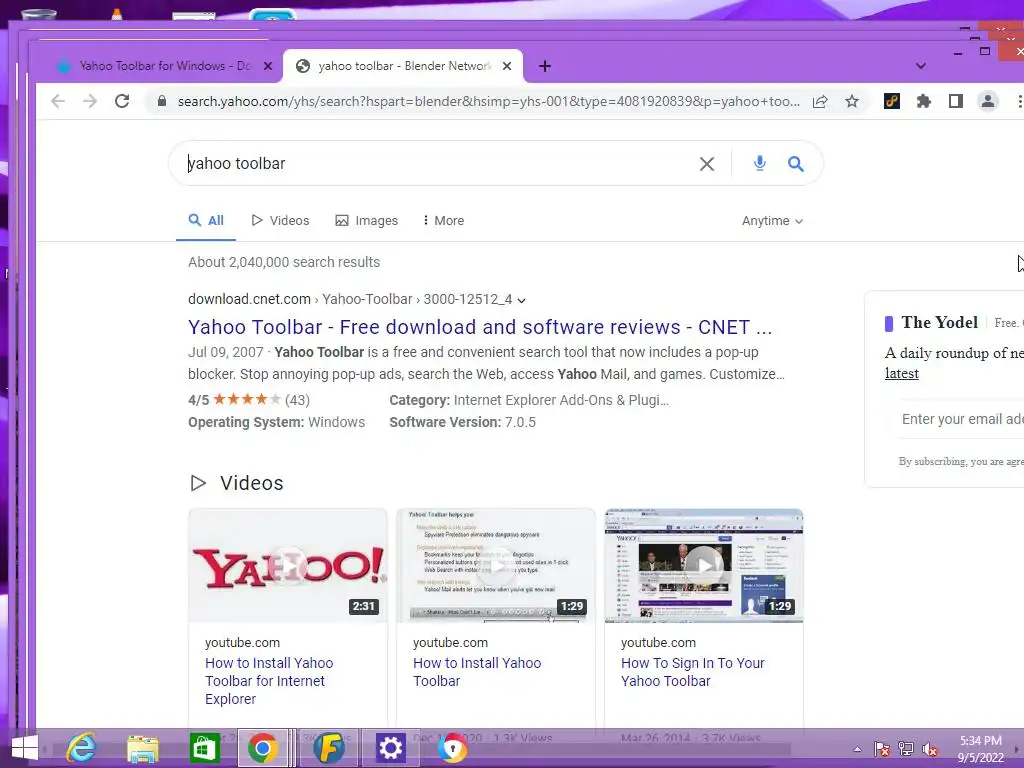Viewport: 1024px width, 768px height.
Task: Click into the yahoo toolbar search box
Action: pos(438,163)
